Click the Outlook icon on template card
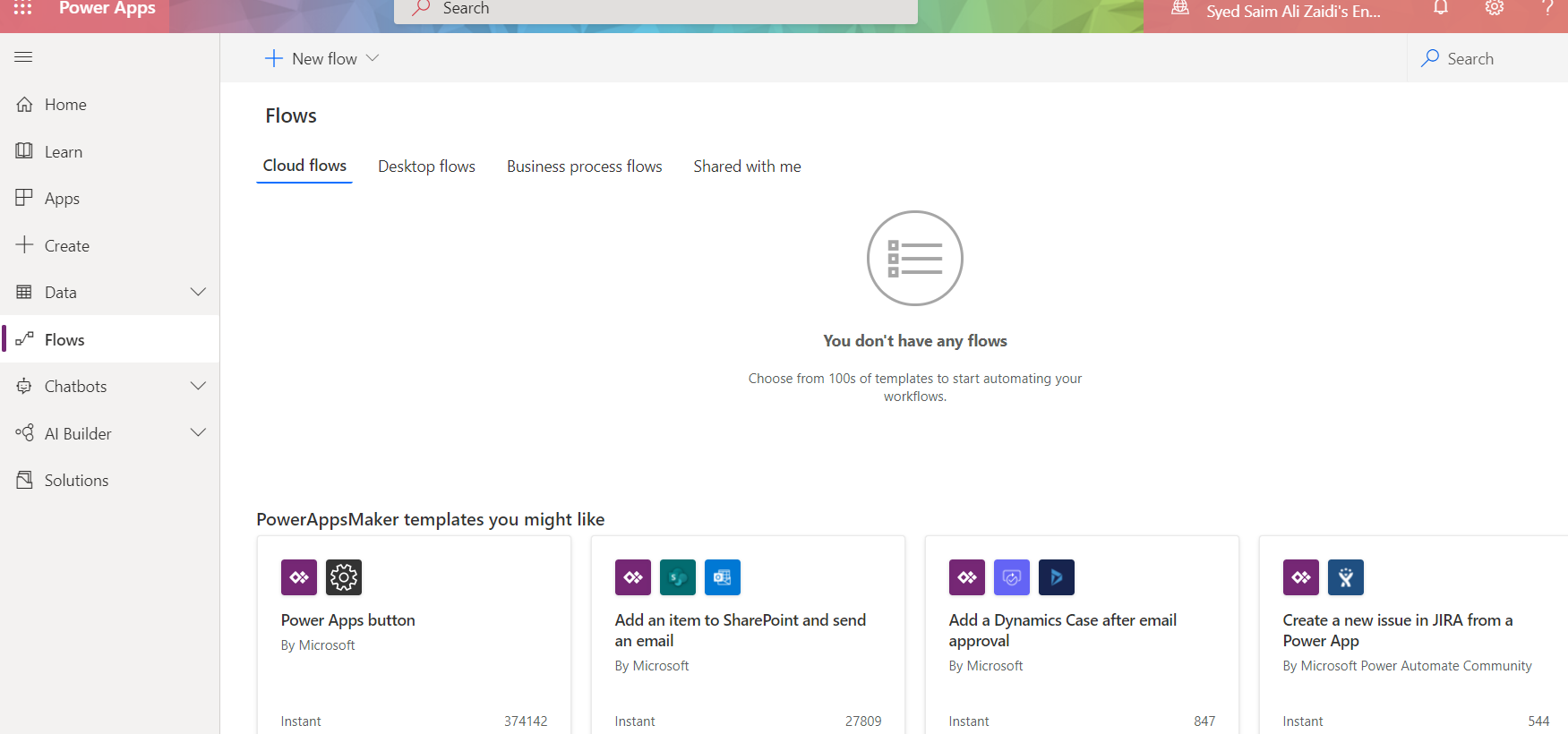1568x734 pixels. [x=723, y=577]
